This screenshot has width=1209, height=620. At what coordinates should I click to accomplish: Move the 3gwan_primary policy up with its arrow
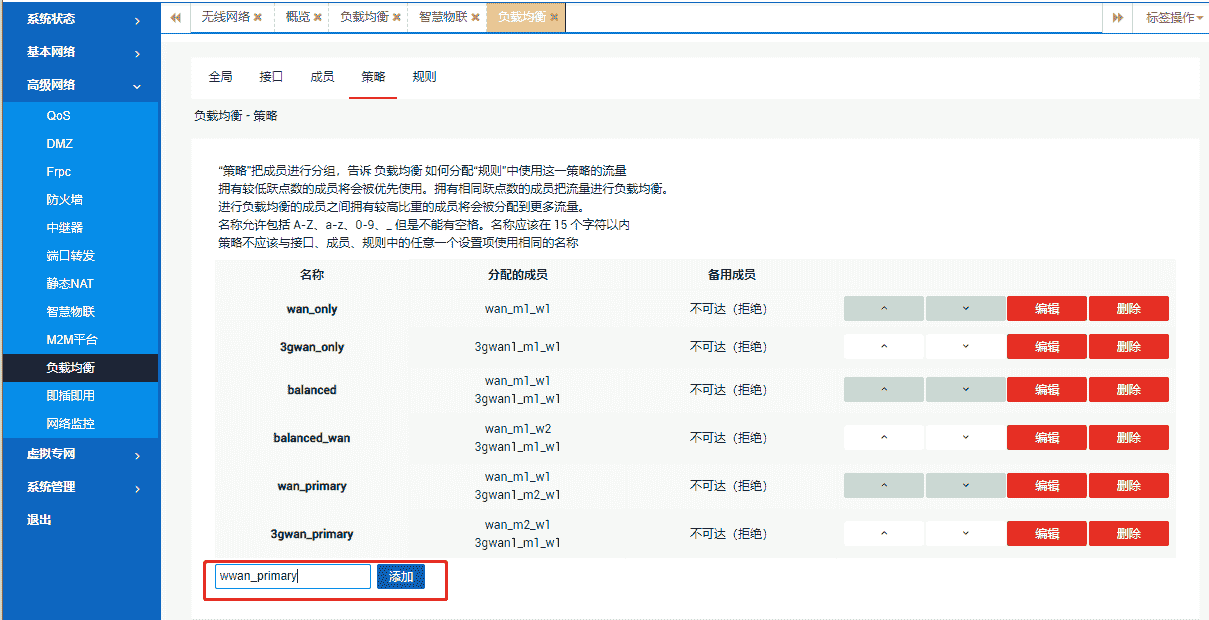click(x=885, y=533)
